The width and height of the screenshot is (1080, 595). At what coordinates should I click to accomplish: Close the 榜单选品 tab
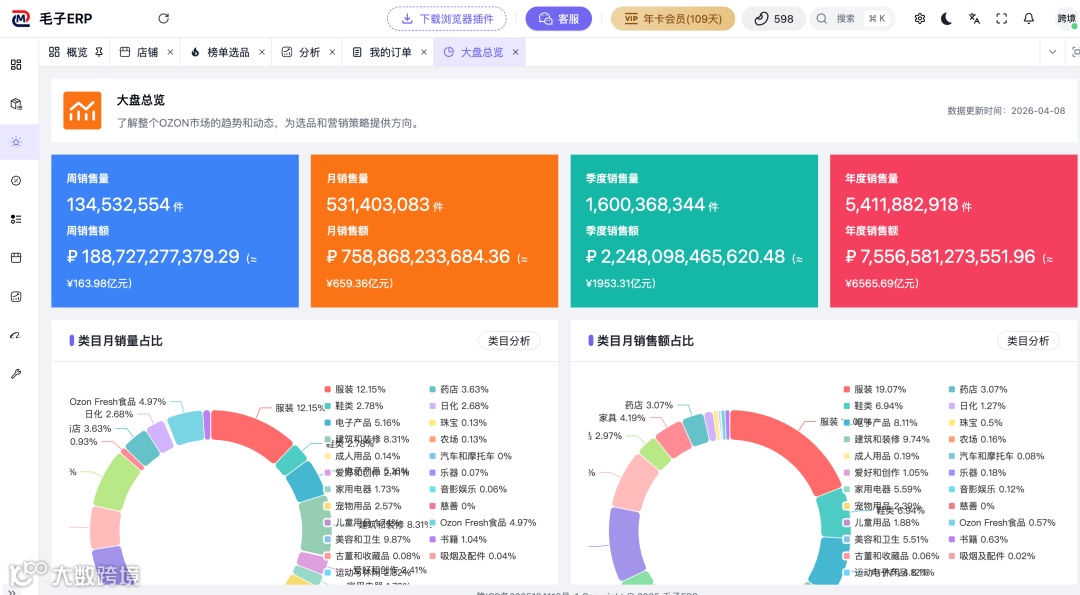pos(262,52)
